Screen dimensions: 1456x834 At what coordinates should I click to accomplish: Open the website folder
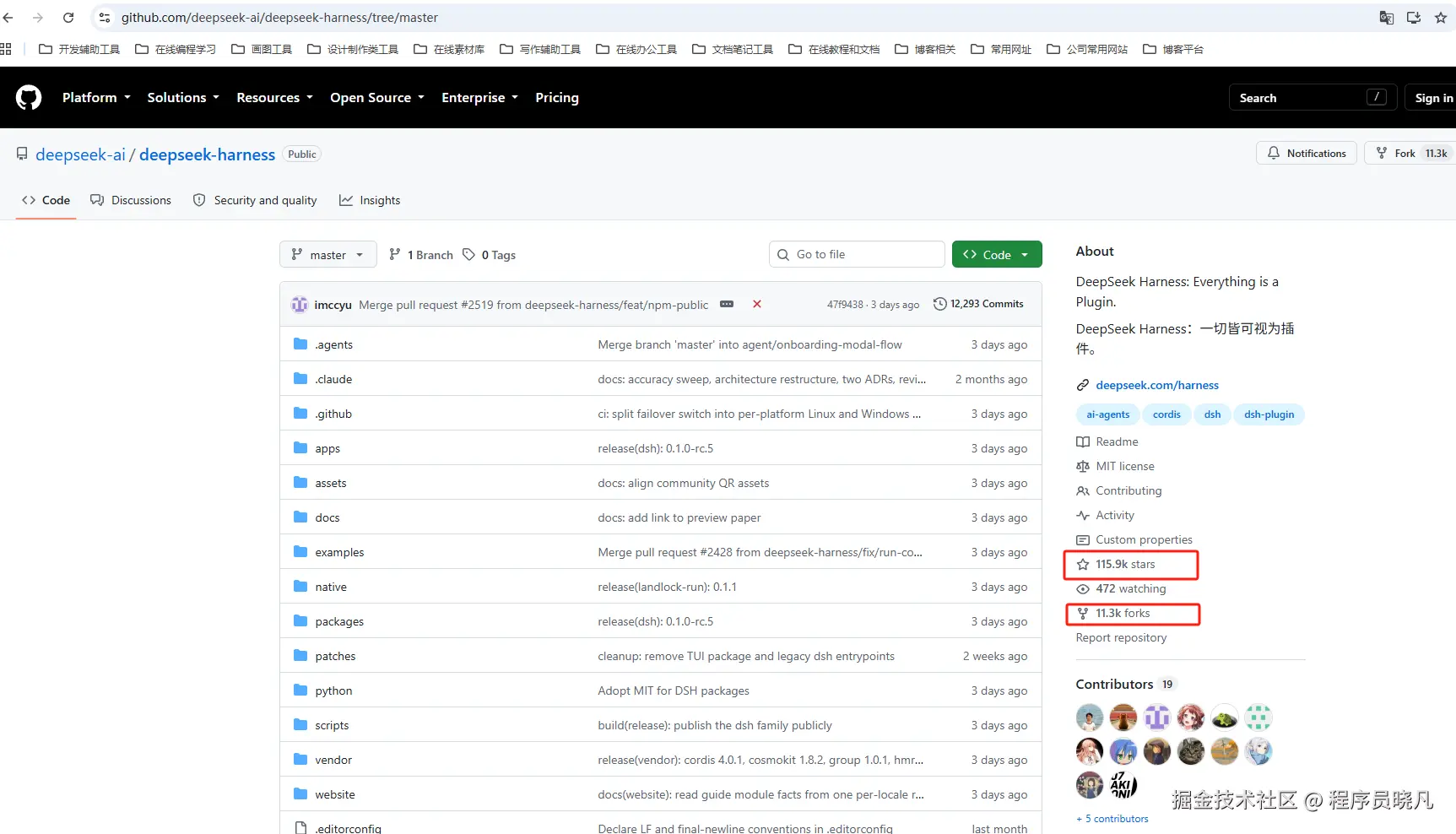coord(335,794)
